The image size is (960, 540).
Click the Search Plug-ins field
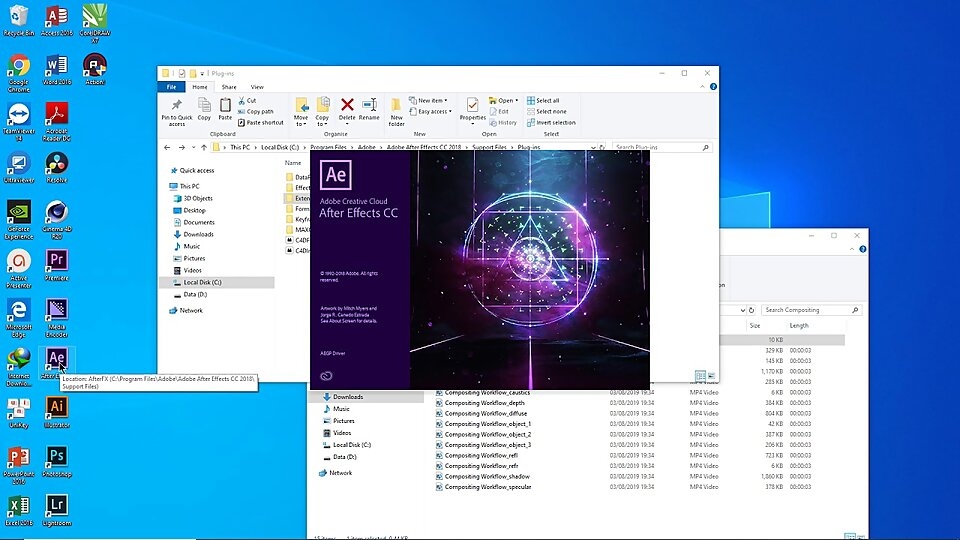click(x=662, y=148)
